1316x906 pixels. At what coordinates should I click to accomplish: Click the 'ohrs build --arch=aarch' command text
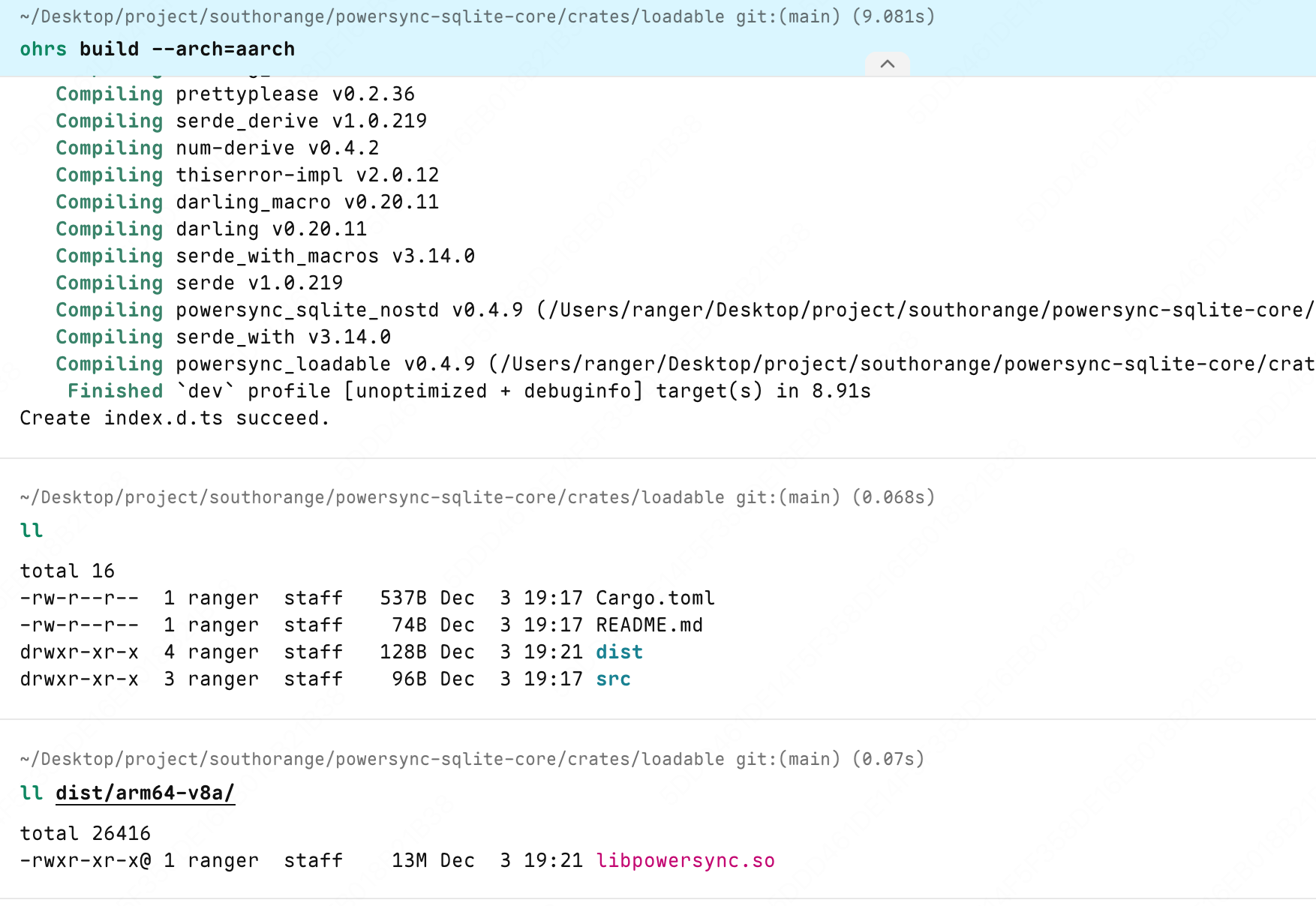pyautogui.click(x=157, y=49)
